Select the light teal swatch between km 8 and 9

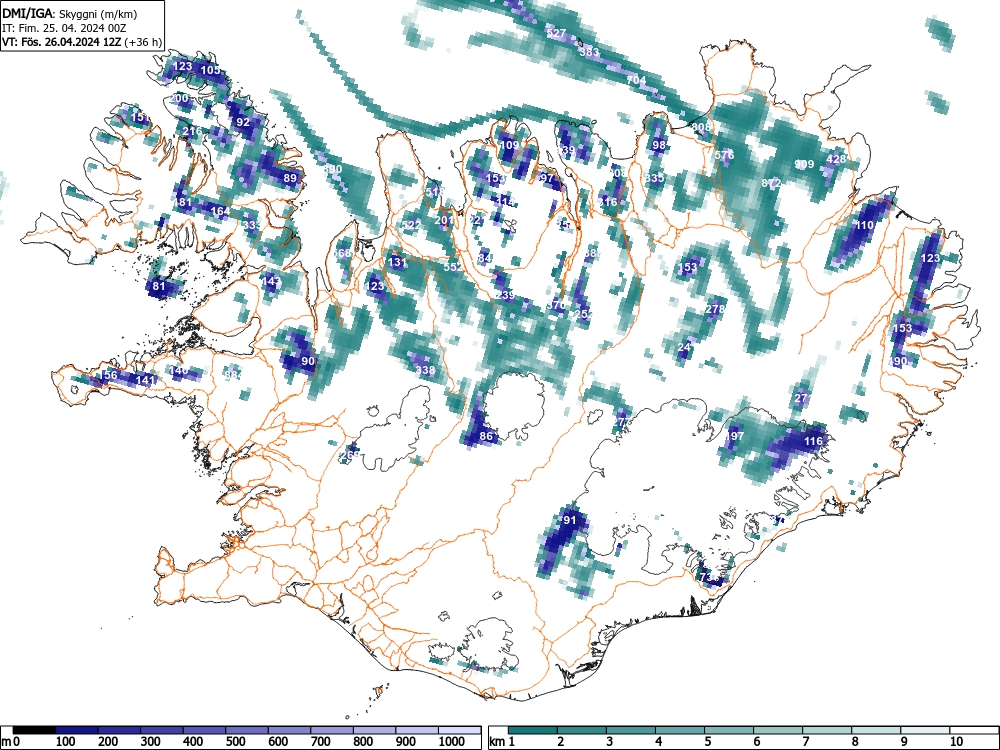[x=876, y=730]
